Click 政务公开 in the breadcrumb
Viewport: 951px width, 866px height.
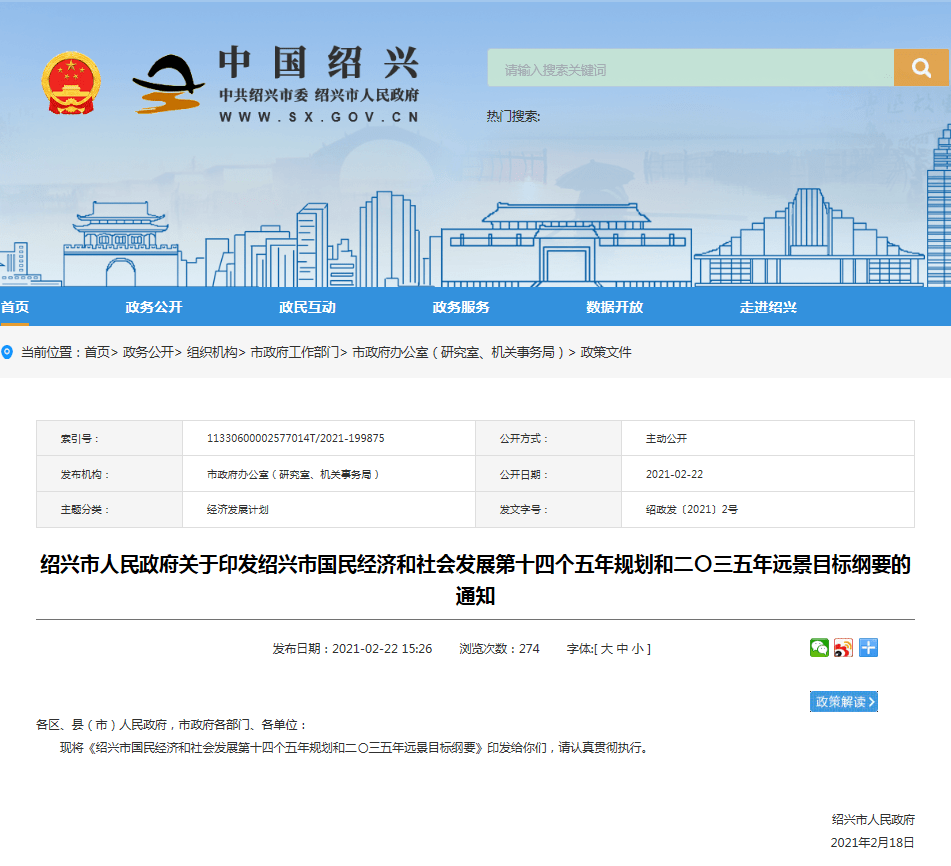pos(149,352)
